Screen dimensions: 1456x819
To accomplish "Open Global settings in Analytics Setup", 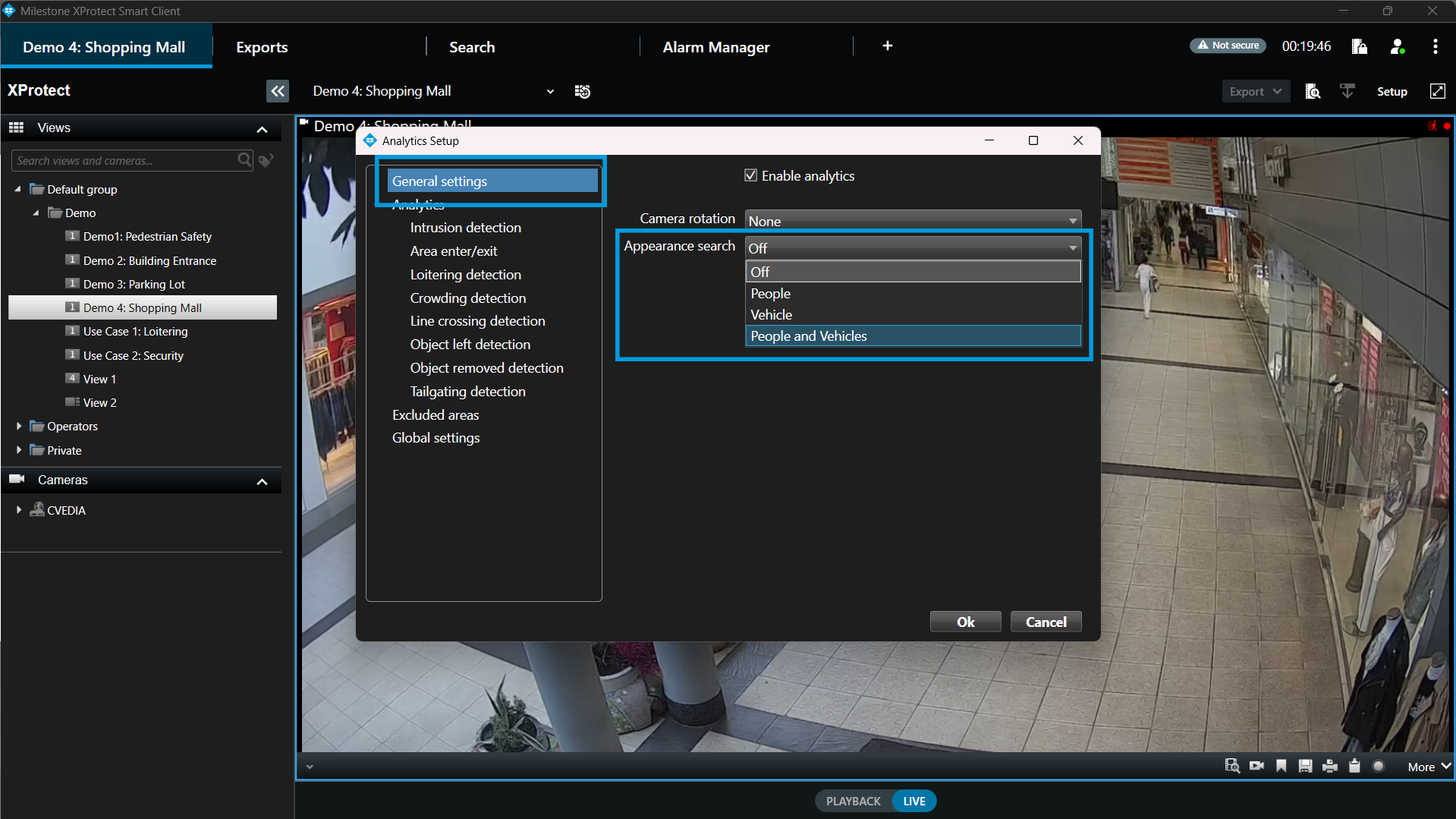I will pyautogui.click(x=436, y=437).
